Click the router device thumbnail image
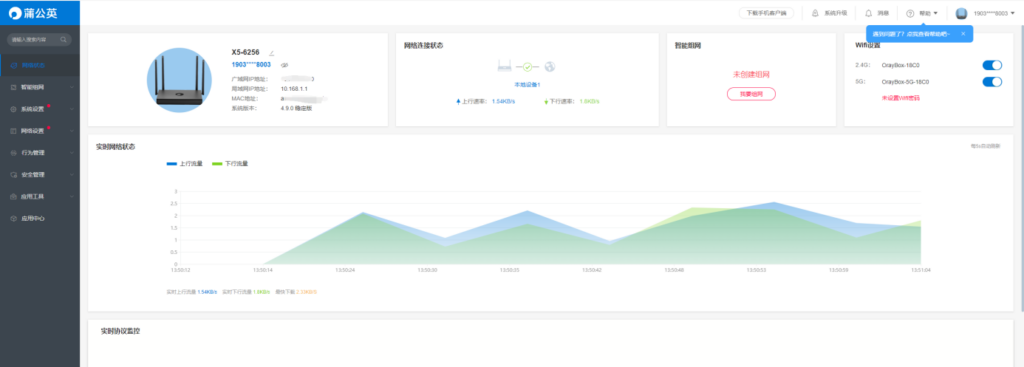The width and height of the screenshot is (1024, 367). point(179,80)
